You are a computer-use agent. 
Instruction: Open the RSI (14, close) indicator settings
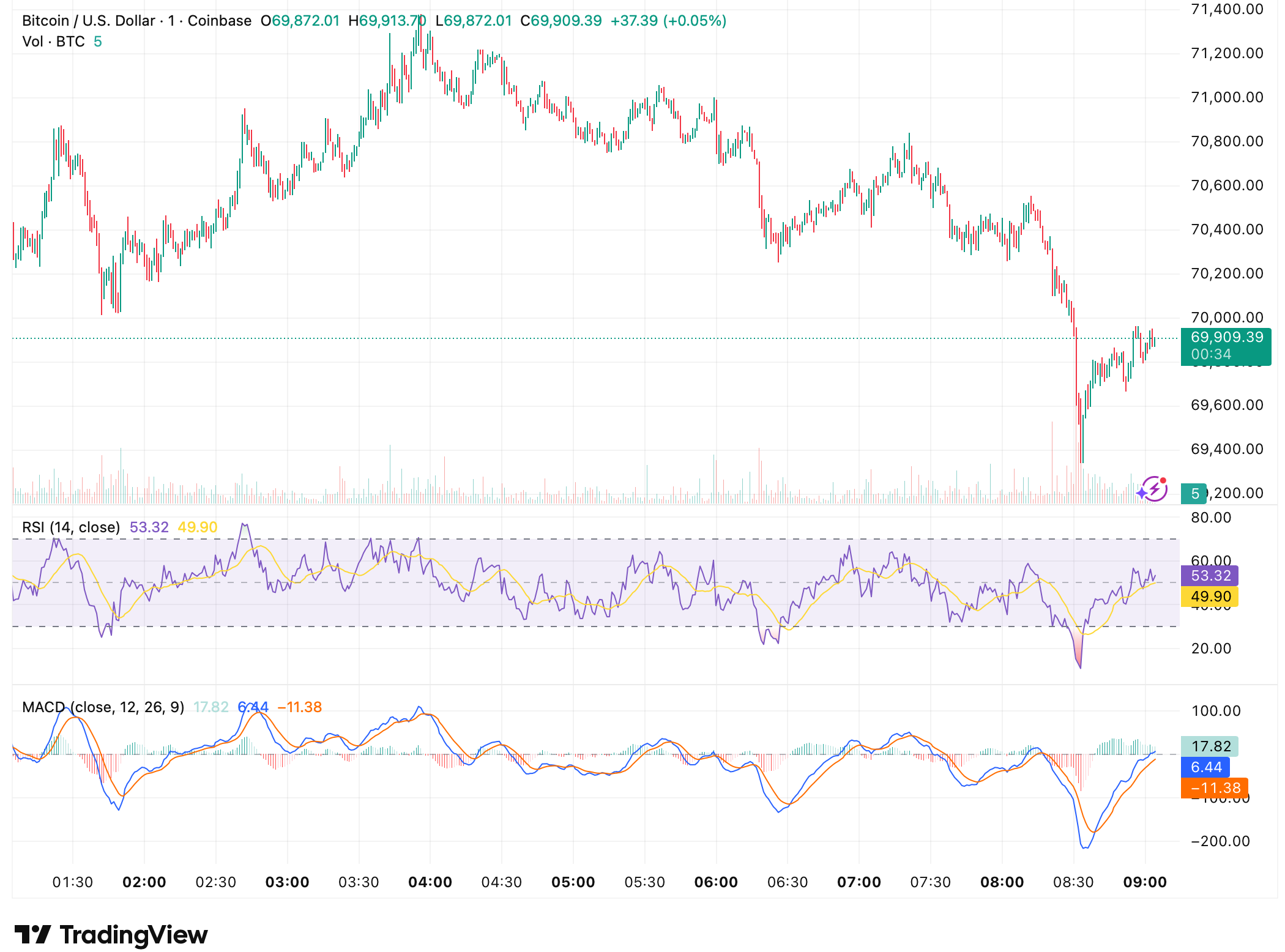tap(71, 526)
